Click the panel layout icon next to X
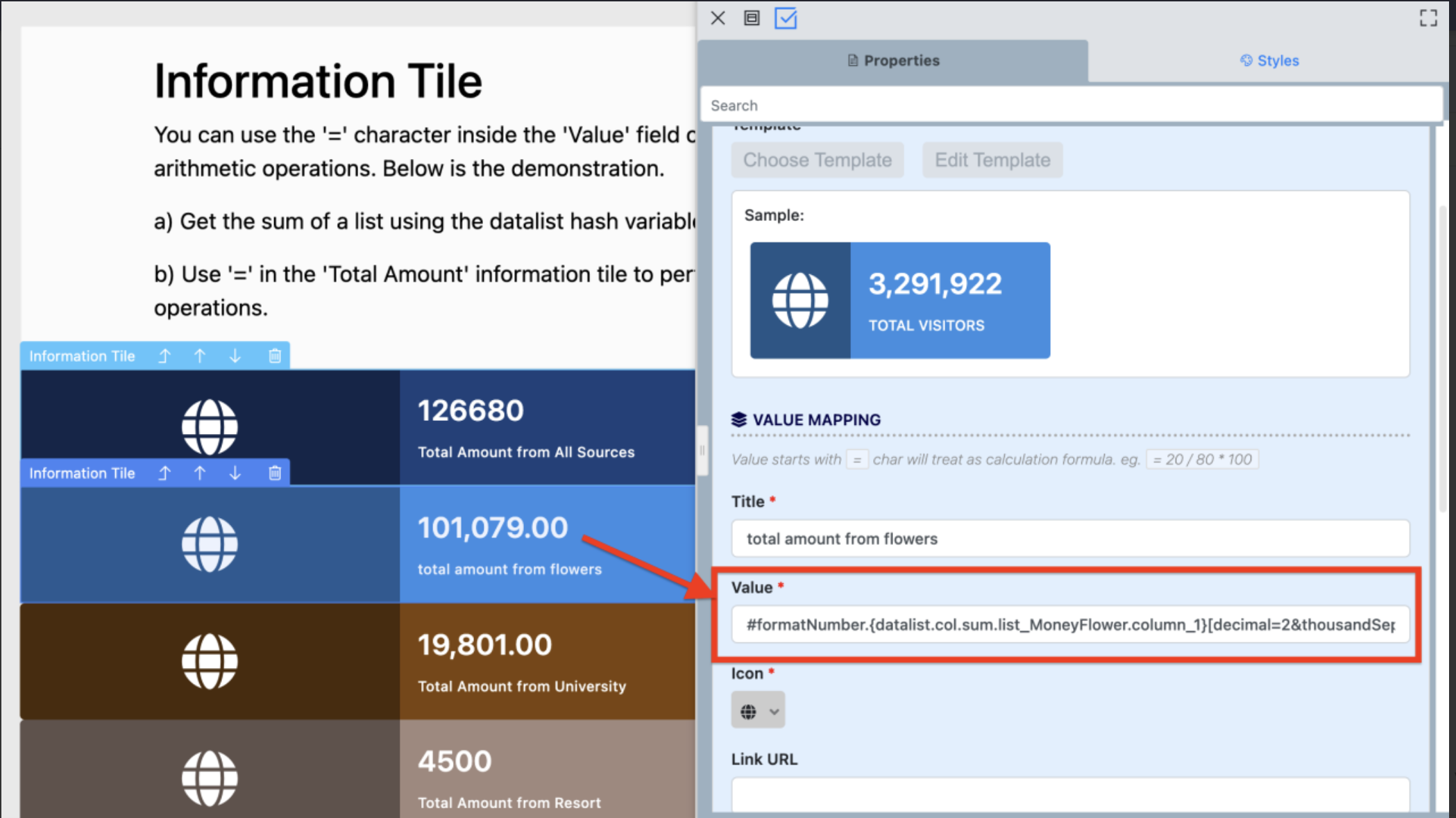The image size is (1456, 818). [x=752, y=18]
